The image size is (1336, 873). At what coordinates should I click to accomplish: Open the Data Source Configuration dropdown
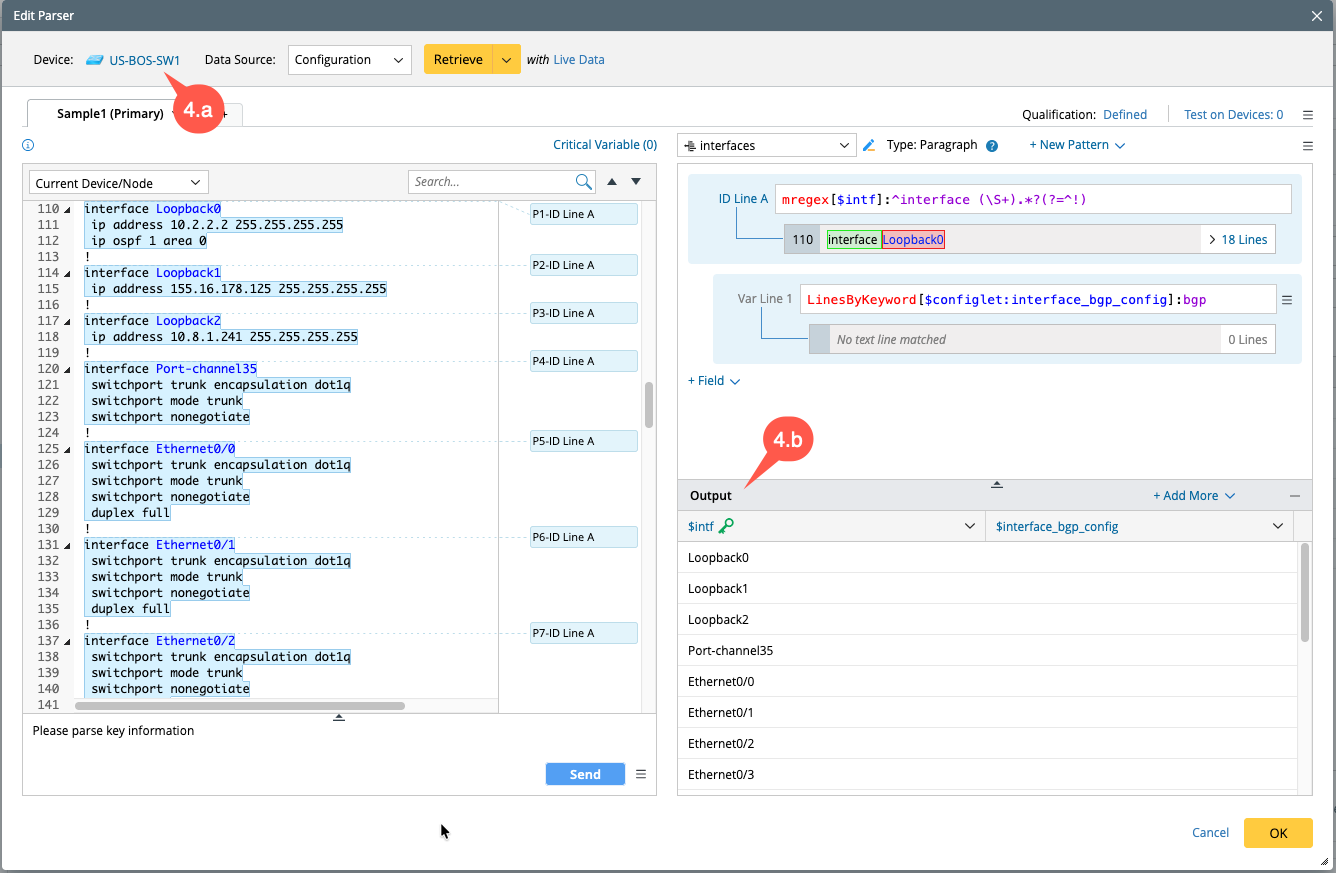349,60
